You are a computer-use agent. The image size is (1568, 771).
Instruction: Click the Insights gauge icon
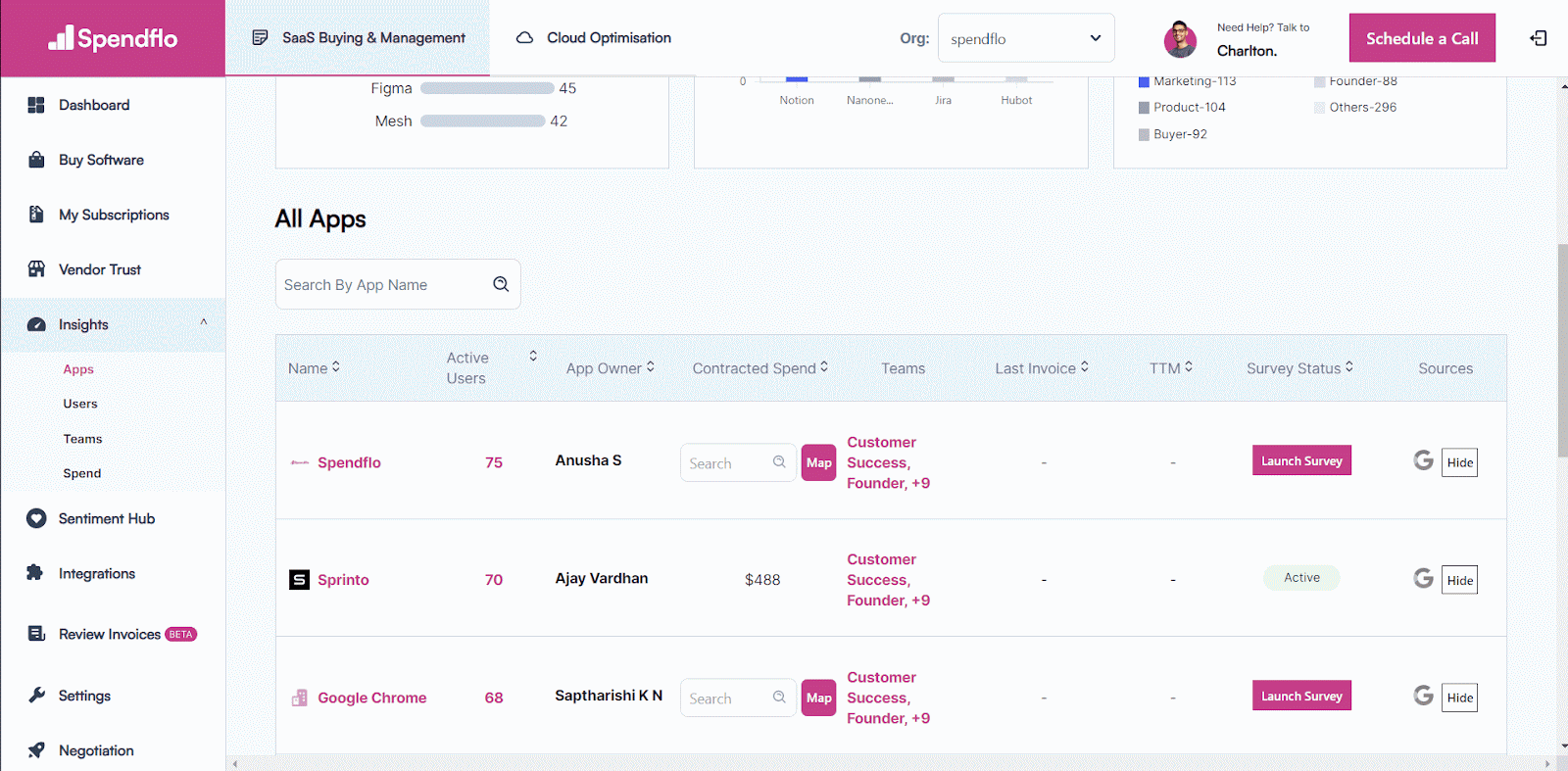tap(36, 324)
